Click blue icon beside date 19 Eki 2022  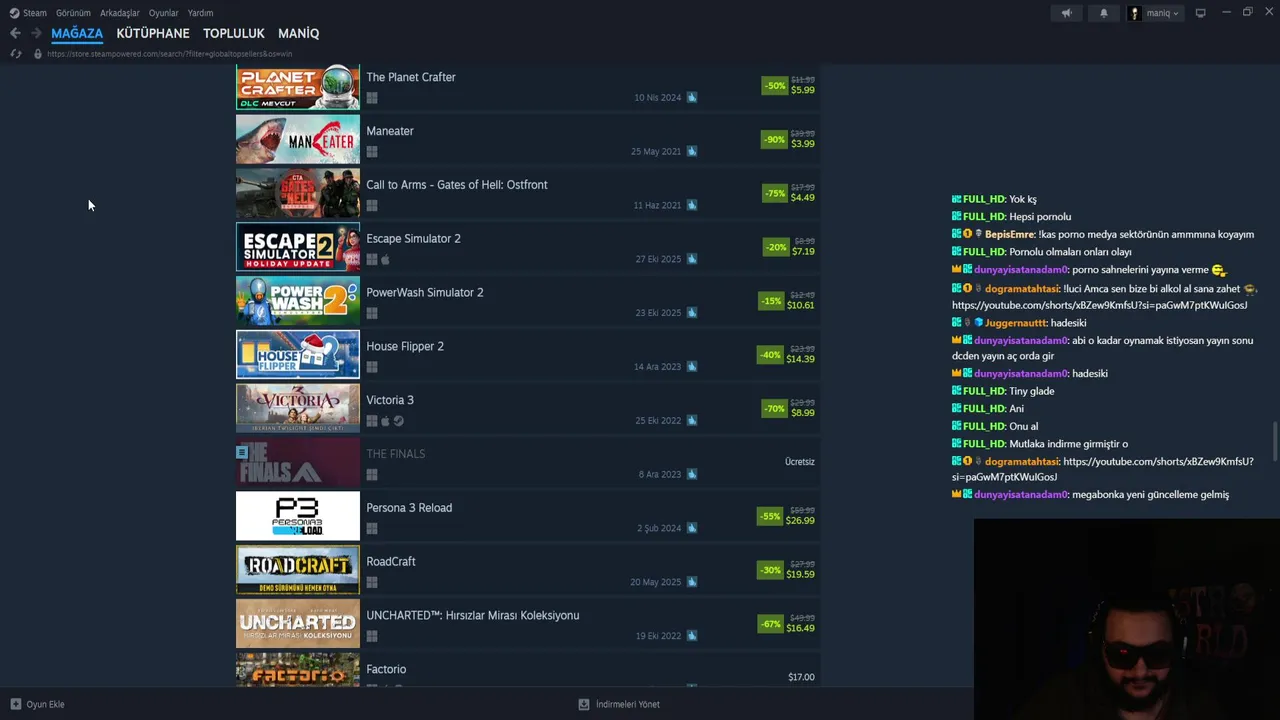coord(692,636)
